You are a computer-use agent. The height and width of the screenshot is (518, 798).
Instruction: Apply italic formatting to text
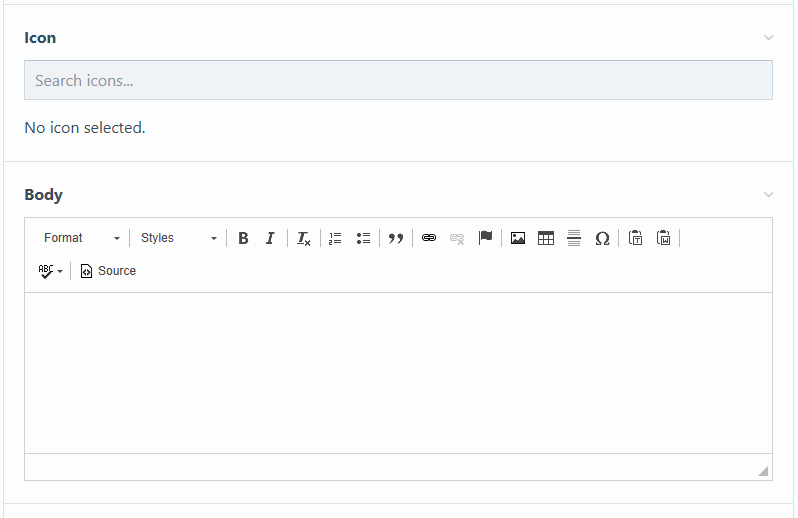click(x=270, y=238)
